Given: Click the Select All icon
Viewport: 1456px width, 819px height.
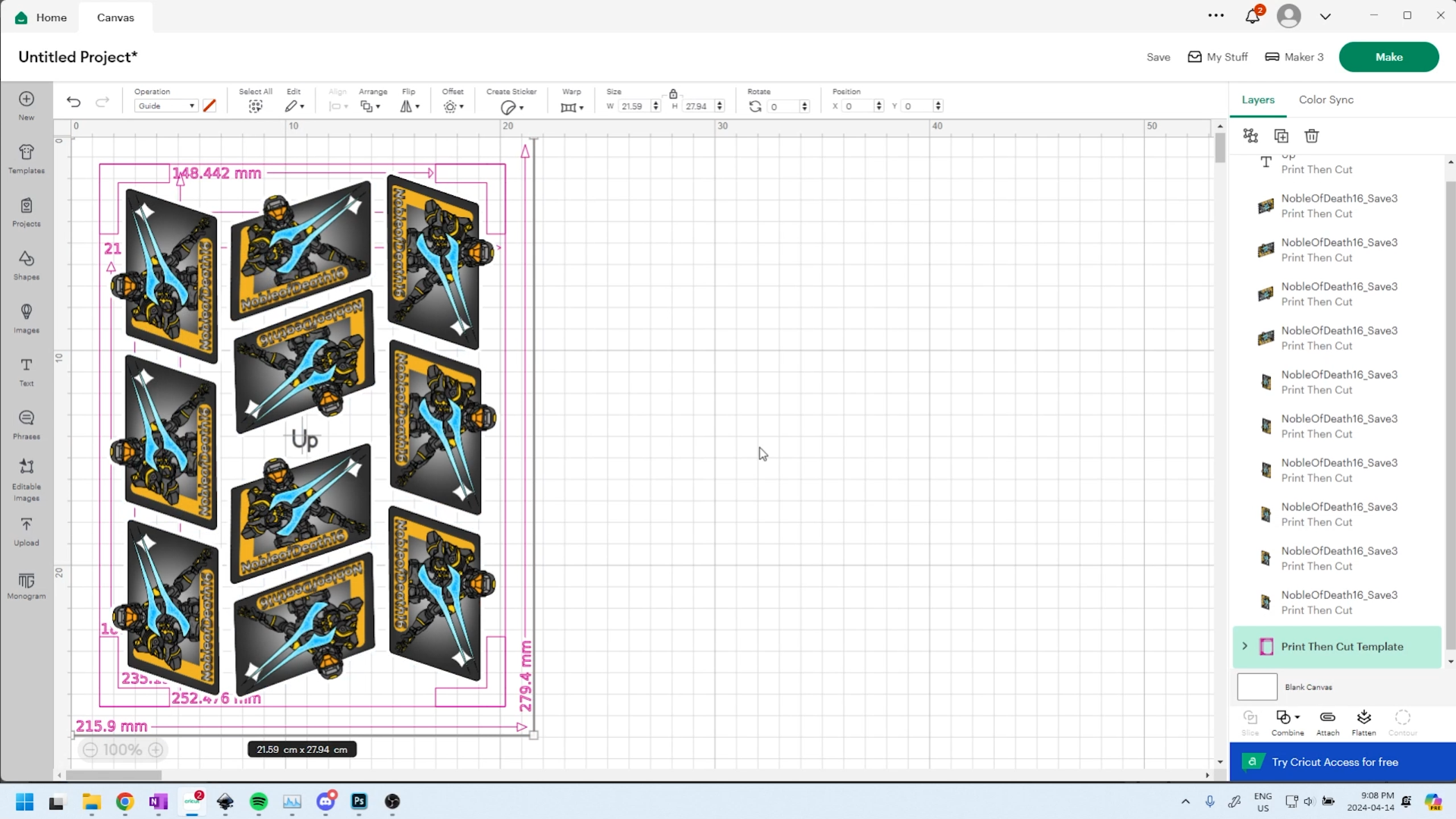Looking at the screenshot, I should (x=256, y=107).
